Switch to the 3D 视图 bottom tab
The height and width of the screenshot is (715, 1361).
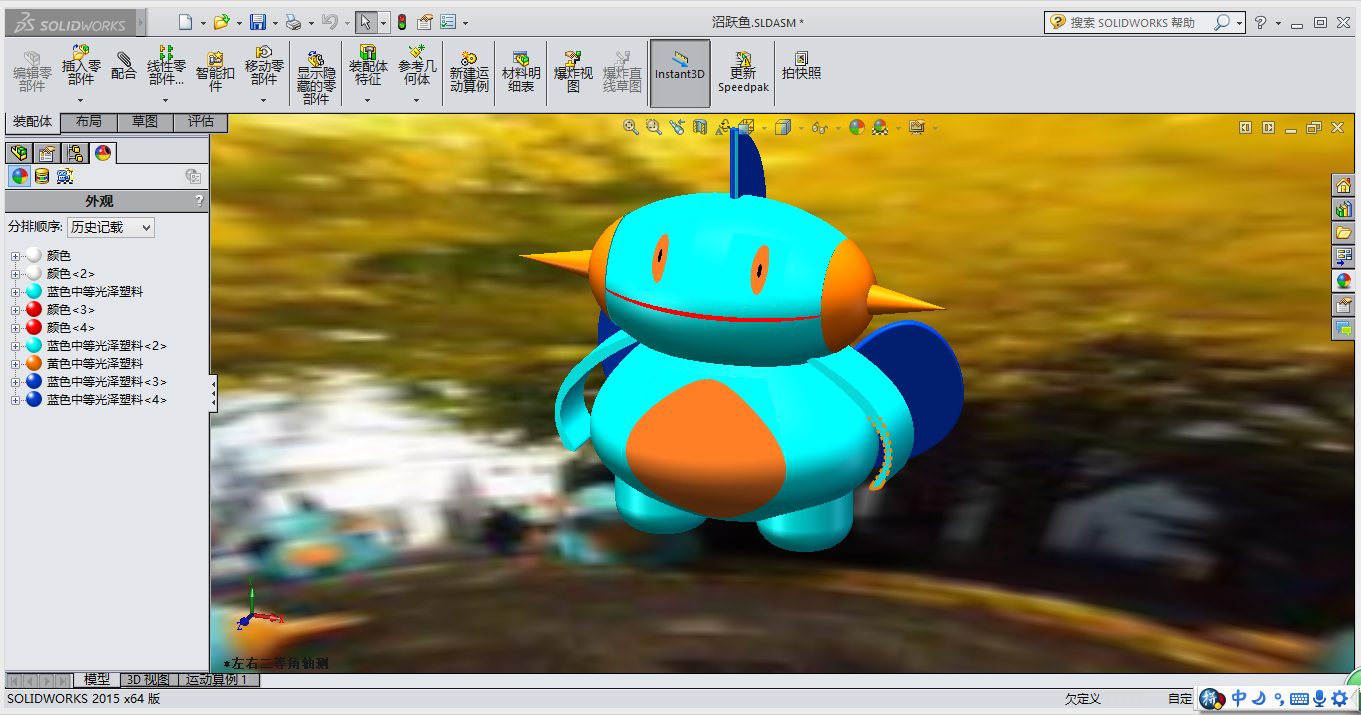coord(148,680)
